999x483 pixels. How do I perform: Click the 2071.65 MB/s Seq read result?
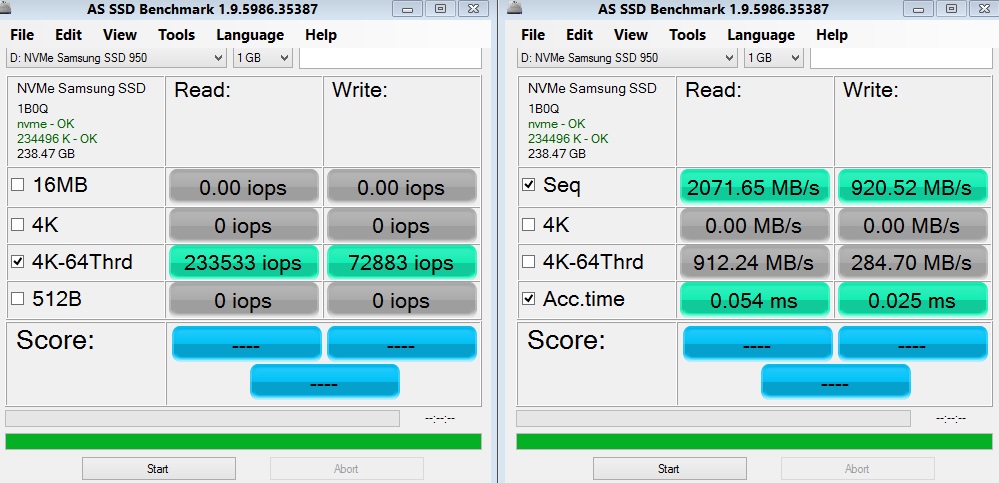coord(754,187)
